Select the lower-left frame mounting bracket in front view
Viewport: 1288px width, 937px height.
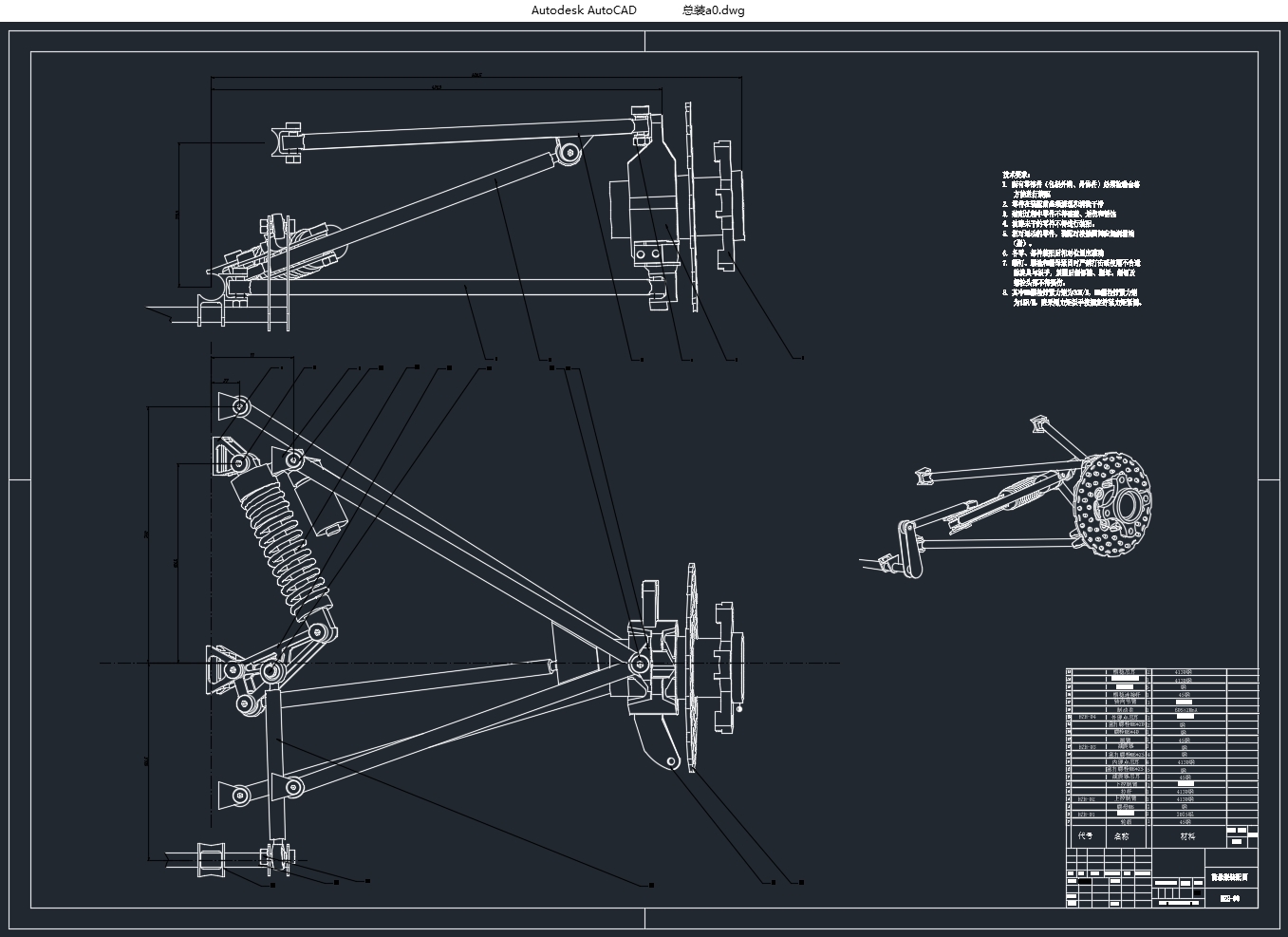(233, 794)
